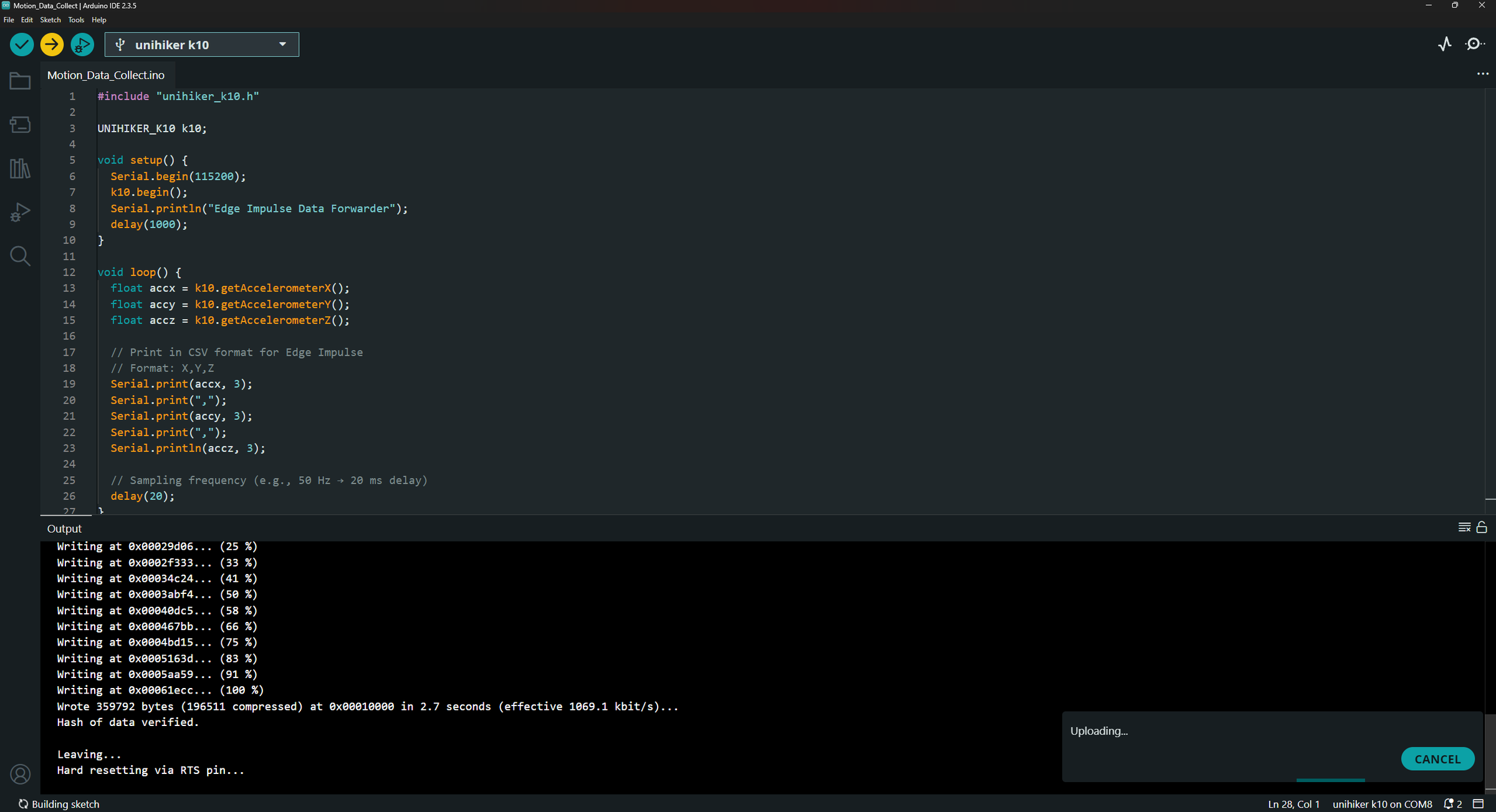Click the 'Uploading...' notification text
Viewport: 1496px width, 812px height.
click(x=1099, y=731)
